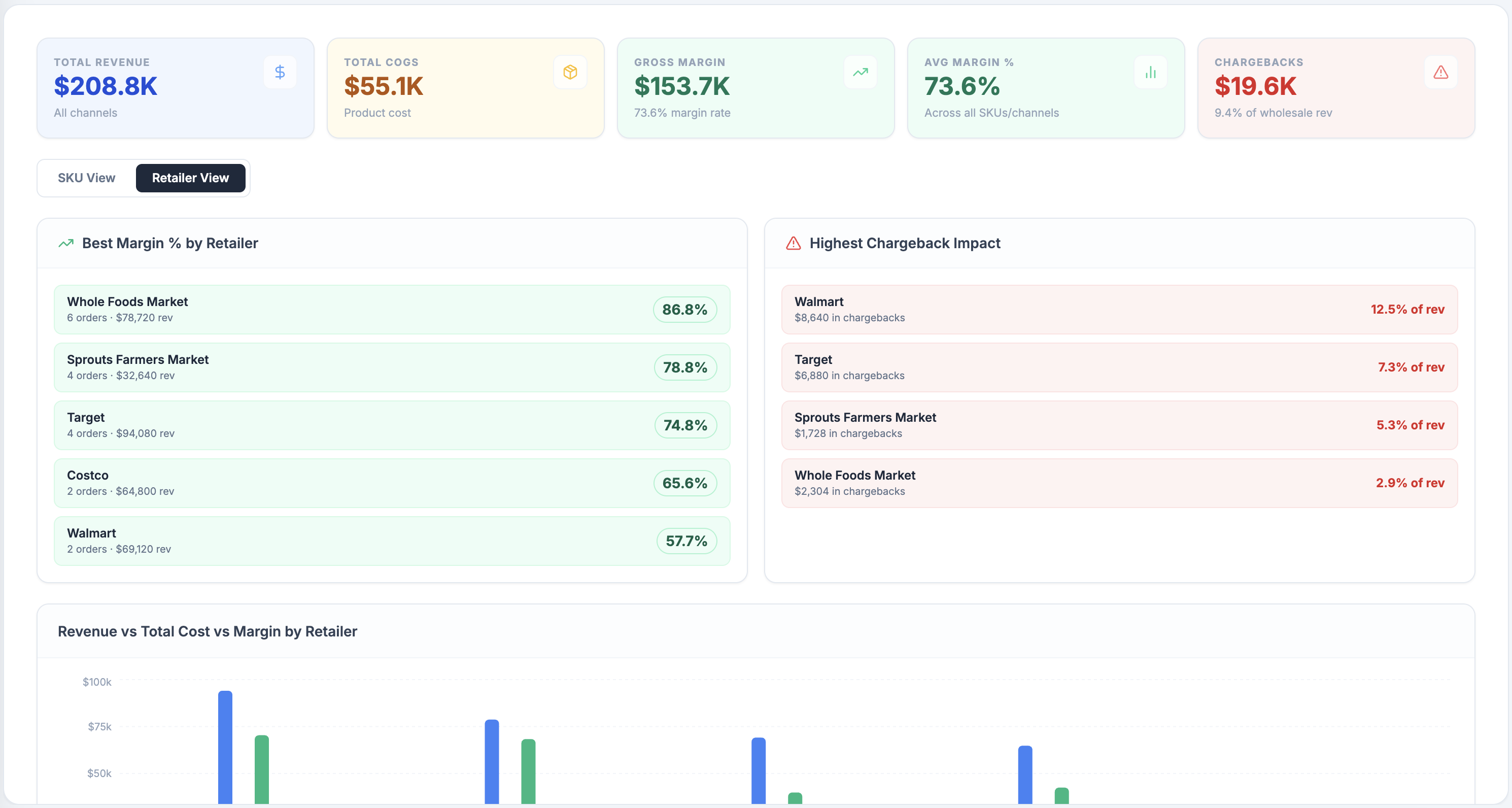Click the $153.7K gross margin value
The height and width of the screenshot is (808, 1512).
pos(682,86)
